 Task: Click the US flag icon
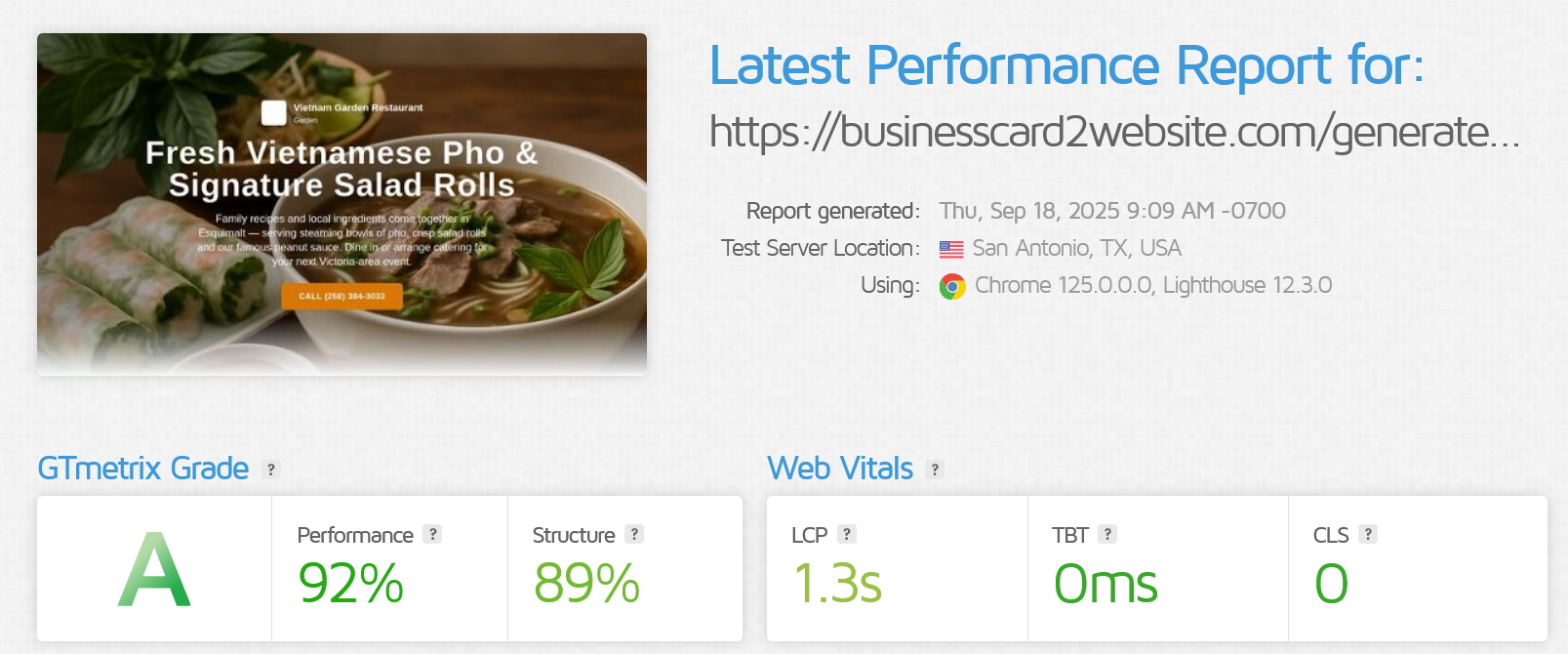point(951,249)
